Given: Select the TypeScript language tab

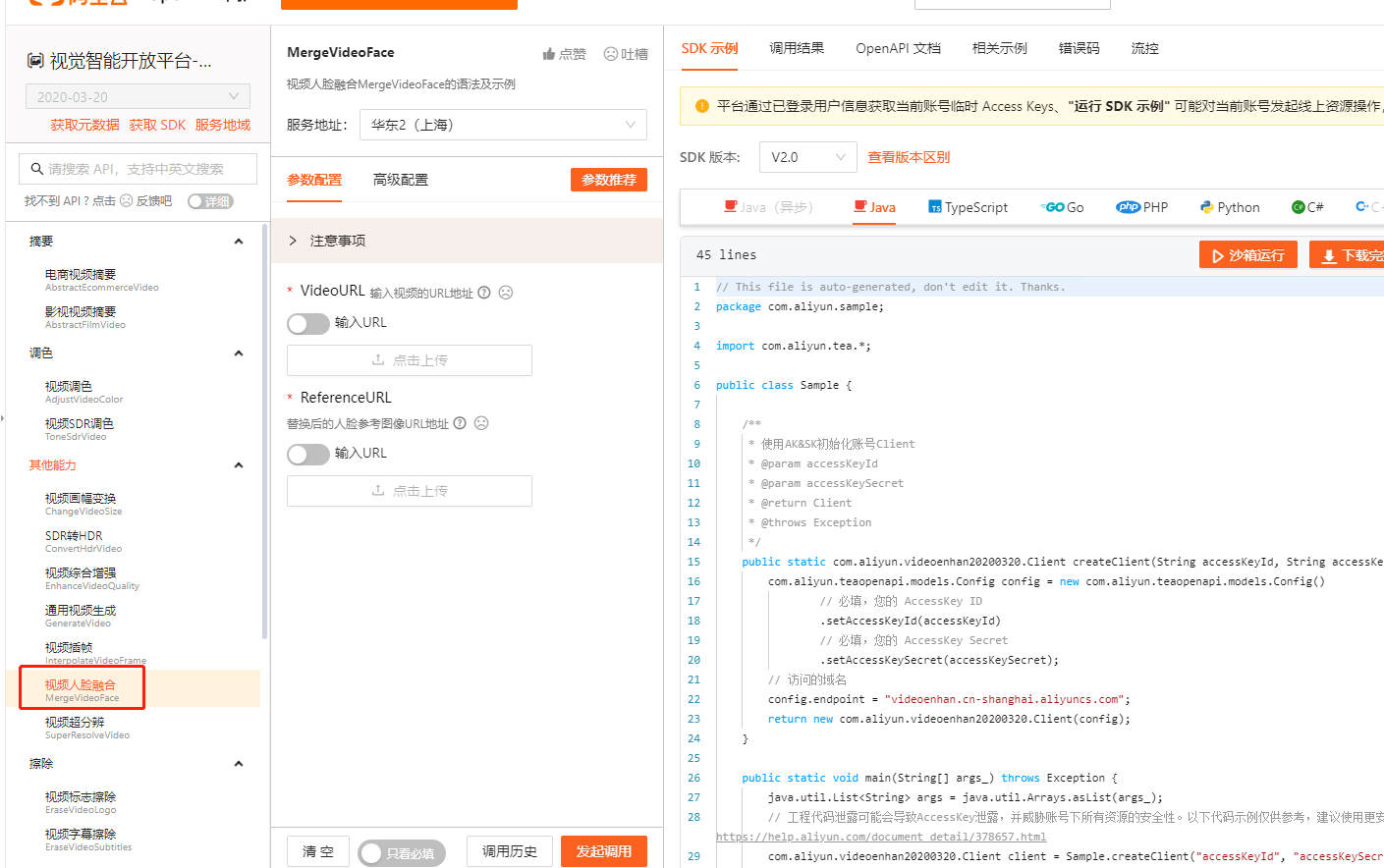Looking at the screenshot, I should (968, 207).
